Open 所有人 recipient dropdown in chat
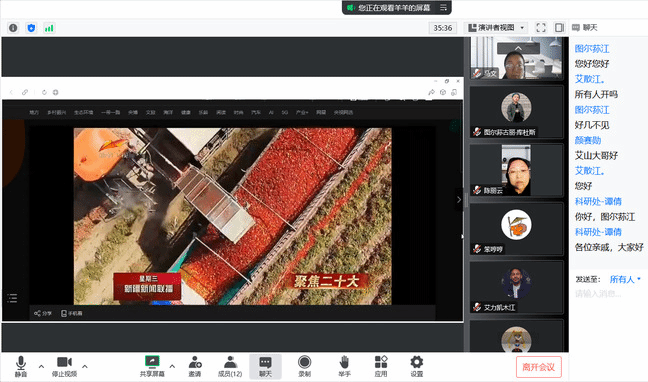 click(625, 279)
